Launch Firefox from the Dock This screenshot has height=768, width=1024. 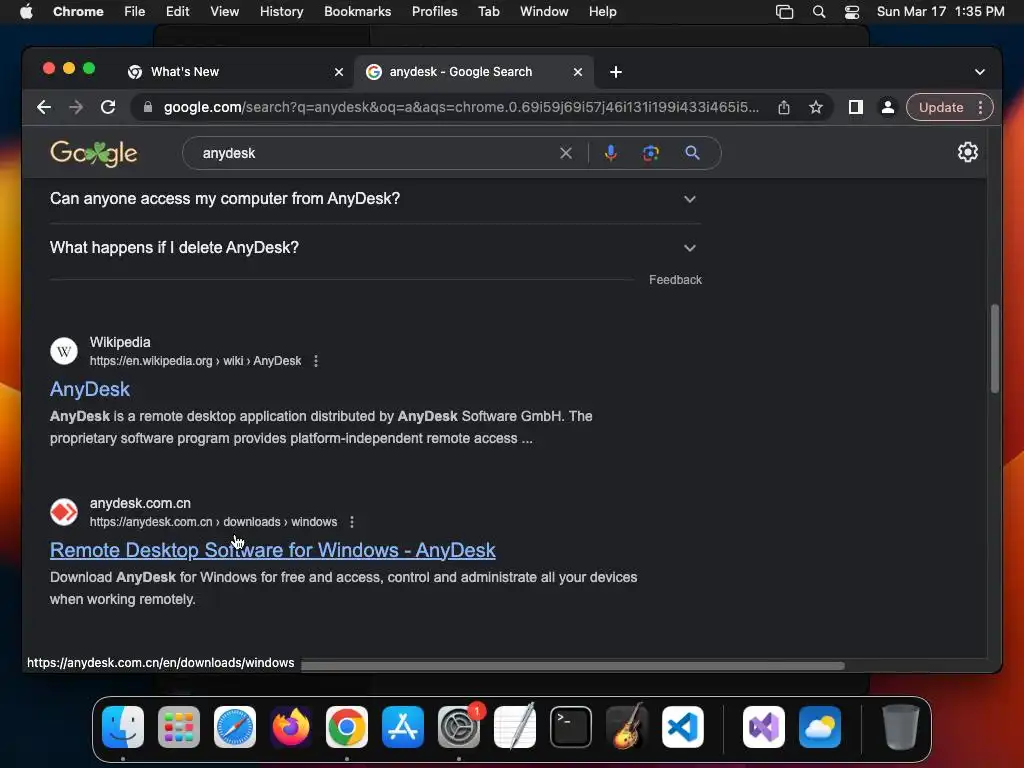click(291, 727)
